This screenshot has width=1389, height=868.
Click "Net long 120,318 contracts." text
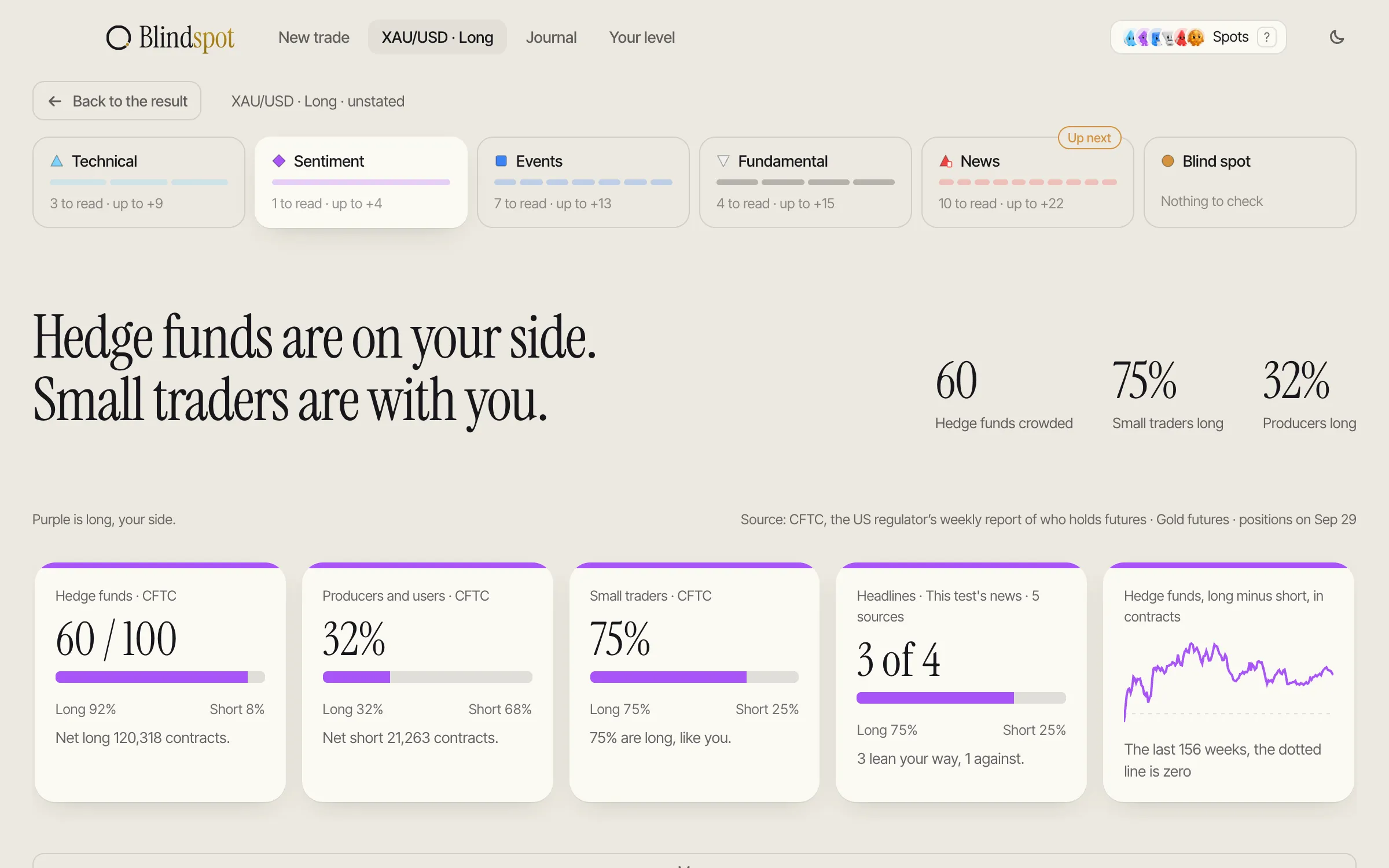(143, 738)
